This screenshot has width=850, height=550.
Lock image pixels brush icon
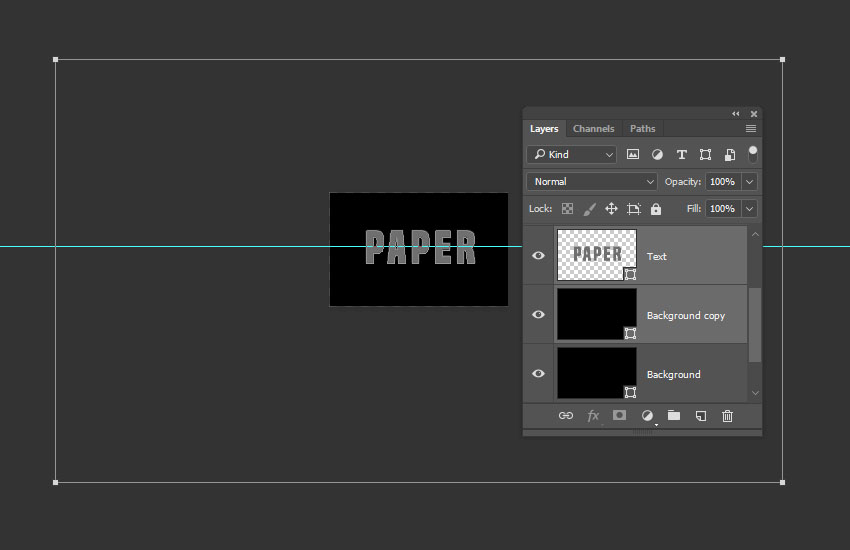(x=589, y=209)
